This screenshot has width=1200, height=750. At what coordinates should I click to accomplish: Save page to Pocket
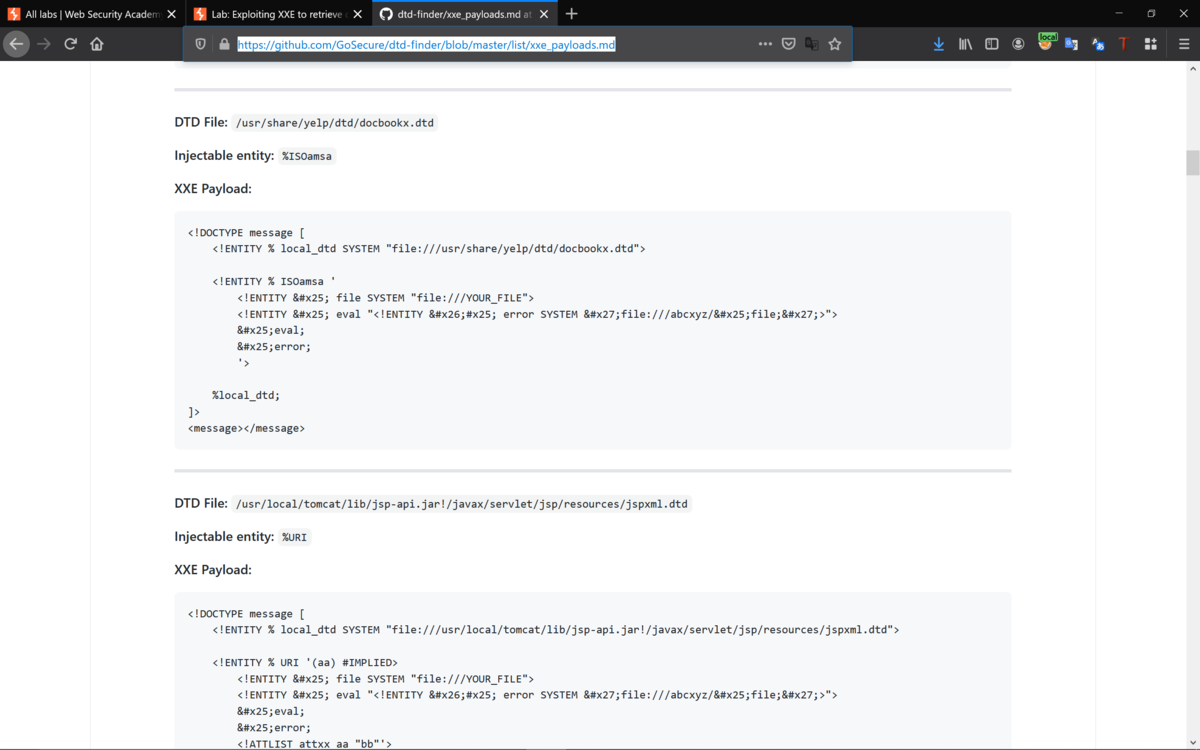pyautogui.click(x=788, y=44)
